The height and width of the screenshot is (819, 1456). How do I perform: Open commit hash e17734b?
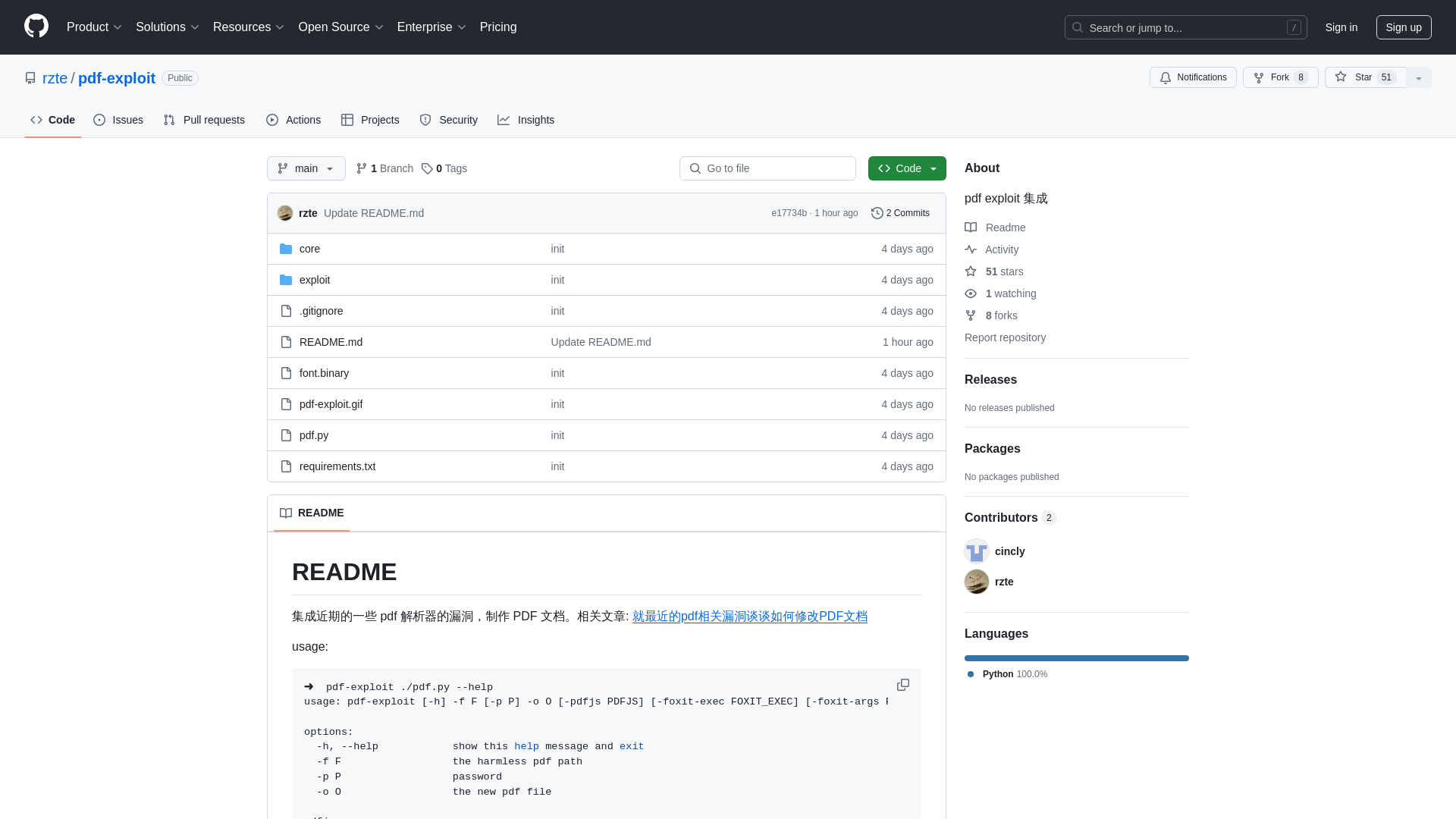tap(789, 213)
